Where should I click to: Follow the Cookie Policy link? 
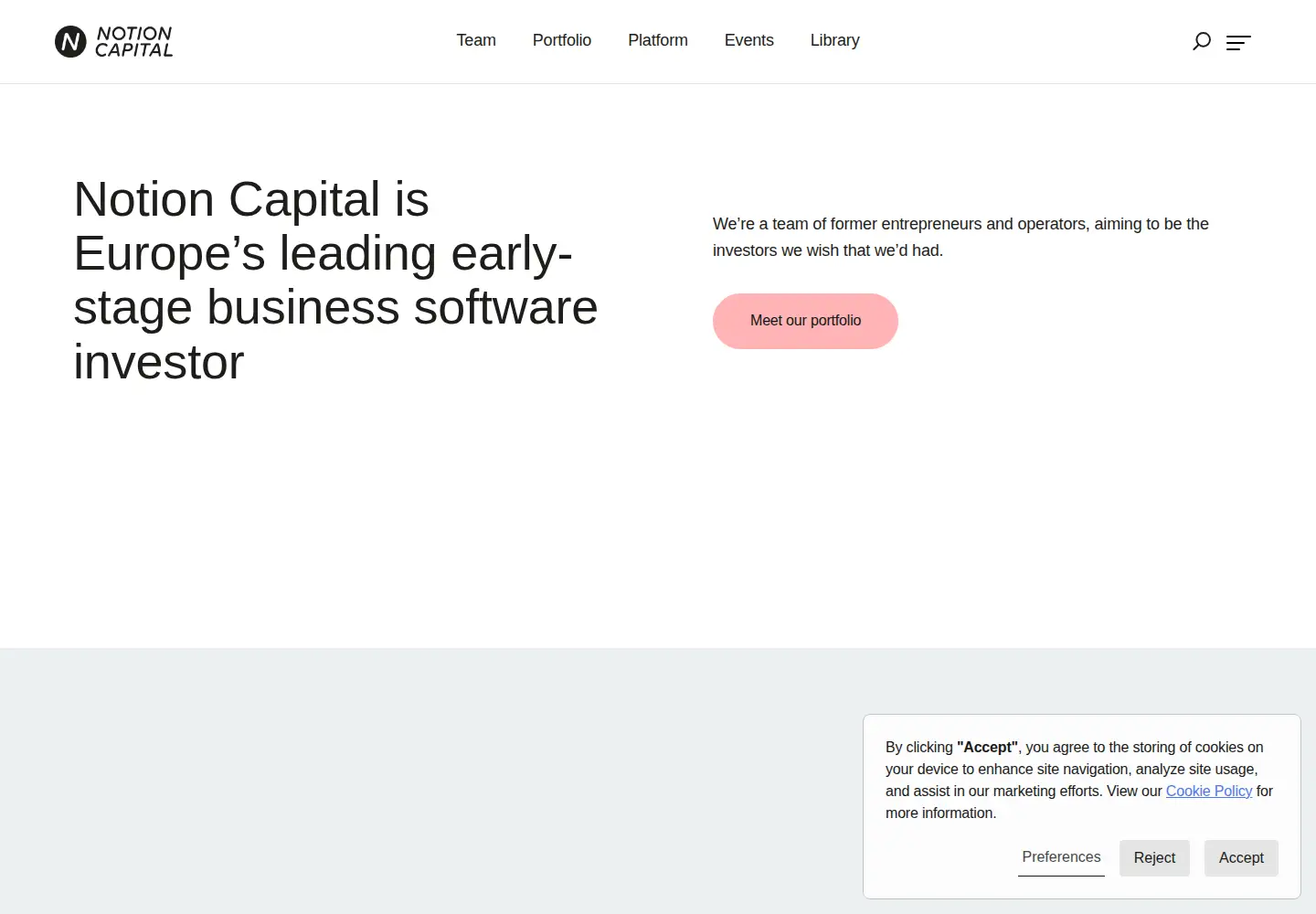click(x=1208, y=791)
